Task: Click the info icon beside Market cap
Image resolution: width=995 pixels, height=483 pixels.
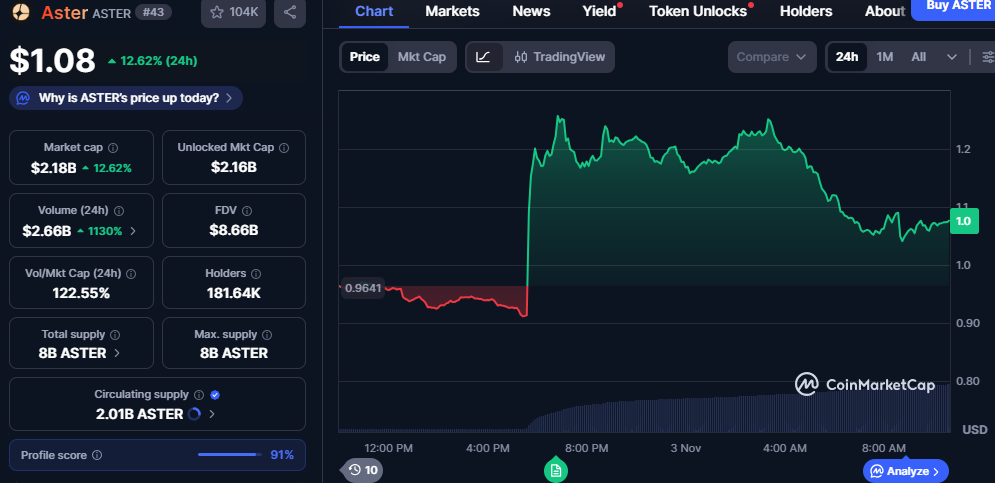Action: tap(113, 148)
